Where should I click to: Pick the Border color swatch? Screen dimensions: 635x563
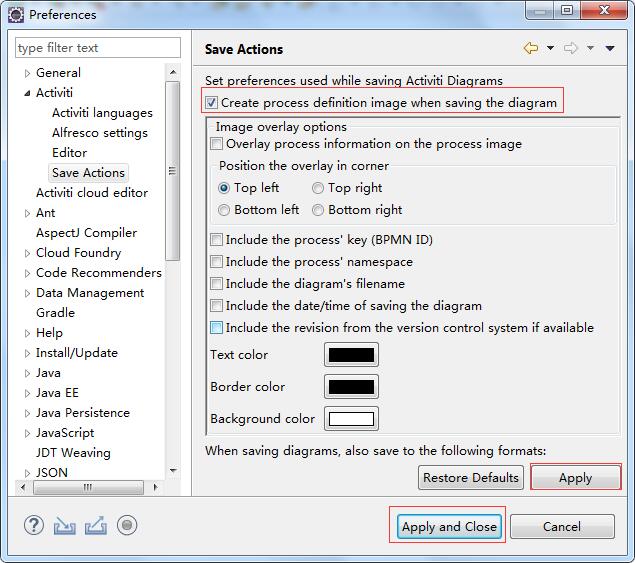[351, 386]
